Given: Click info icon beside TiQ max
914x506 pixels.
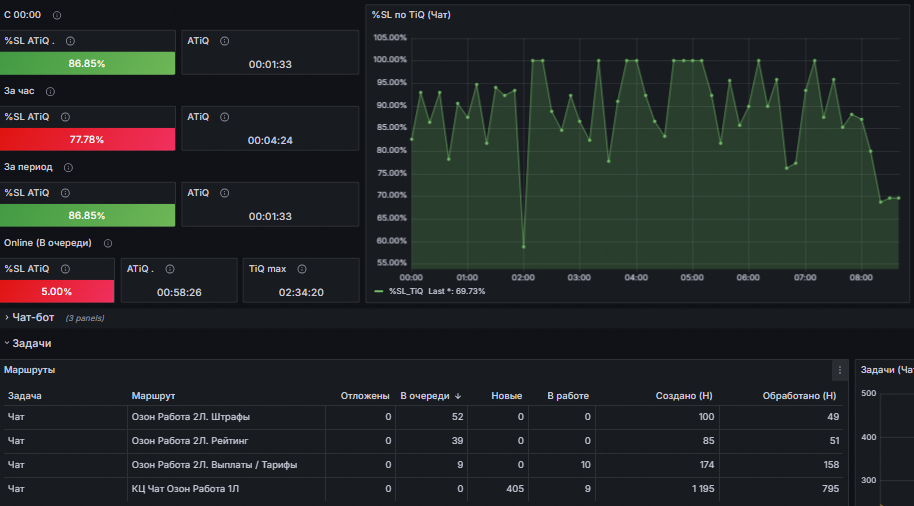Looking at the screenshot, I should tap(302, 269).
